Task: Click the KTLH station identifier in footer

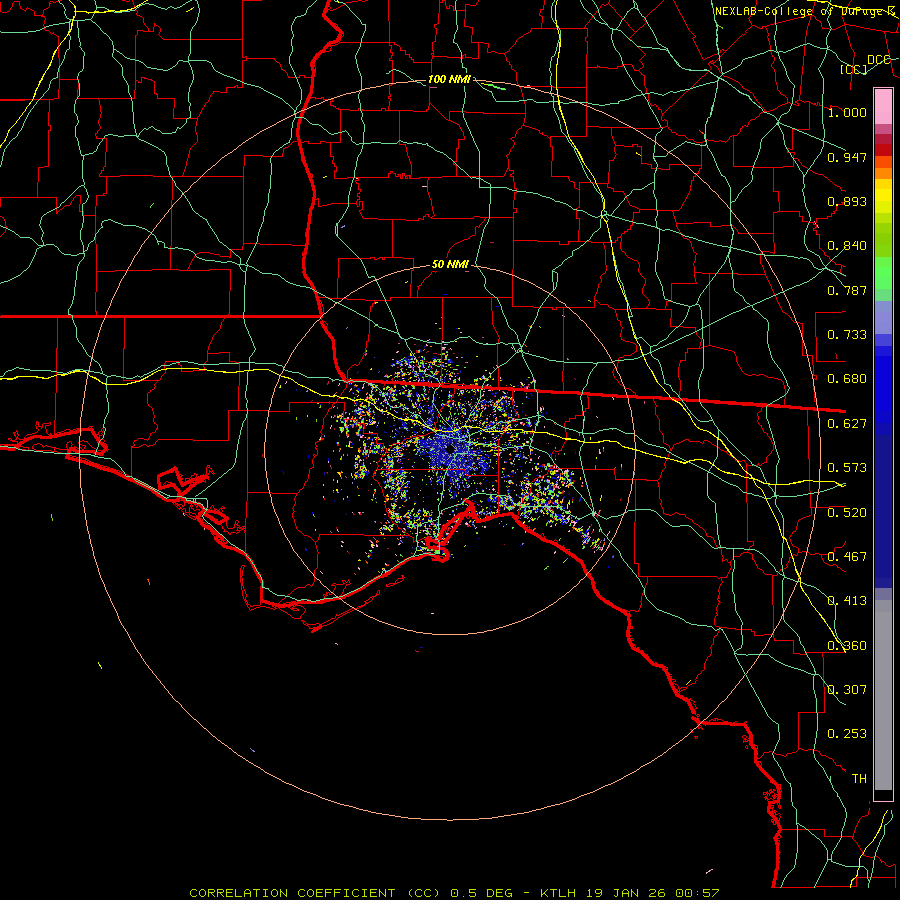Action: 558,893
